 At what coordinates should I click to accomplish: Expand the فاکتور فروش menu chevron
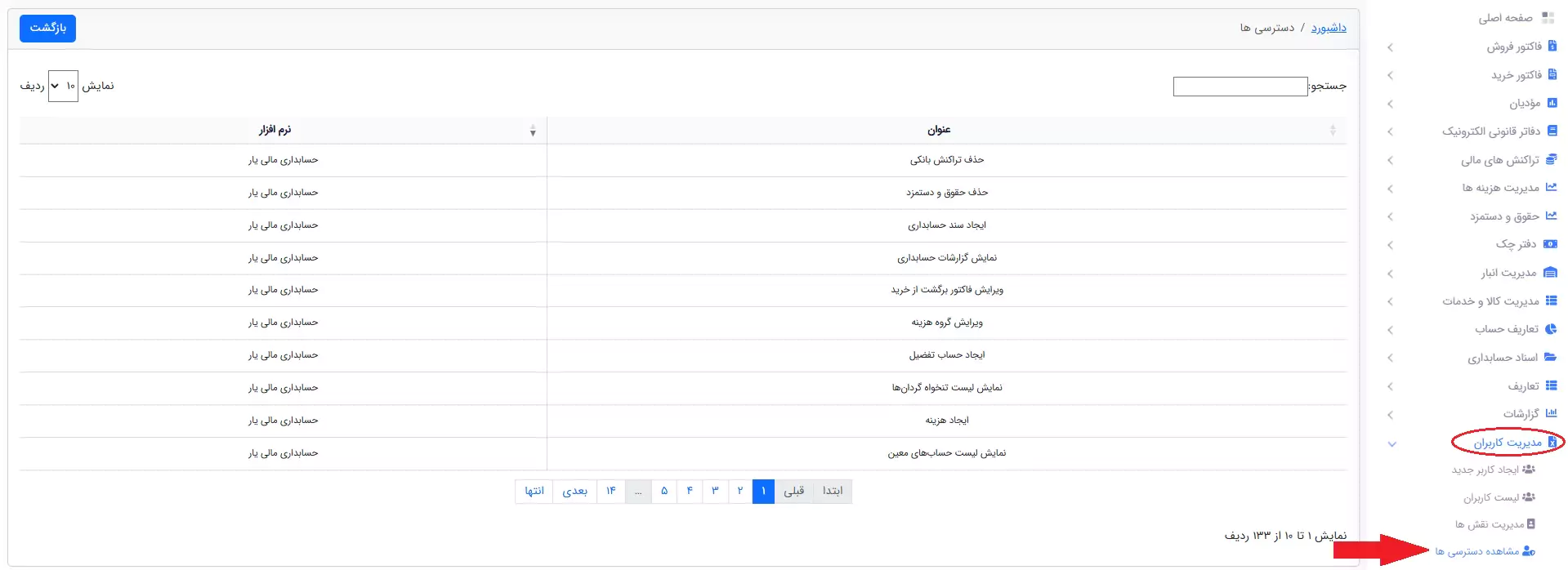pos(1391,47)
